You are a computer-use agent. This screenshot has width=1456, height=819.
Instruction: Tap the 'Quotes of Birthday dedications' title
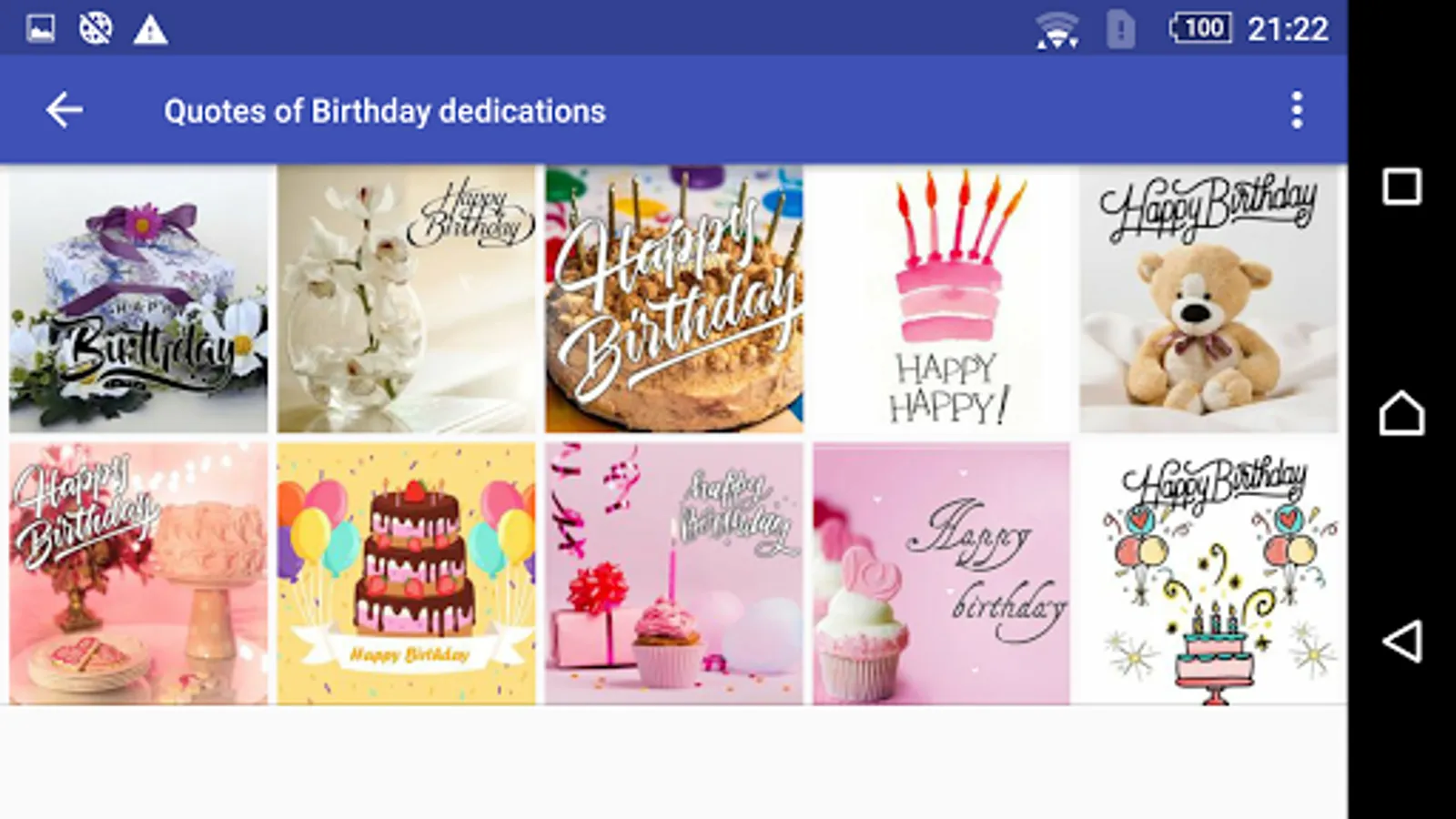(x=384, y=111)
